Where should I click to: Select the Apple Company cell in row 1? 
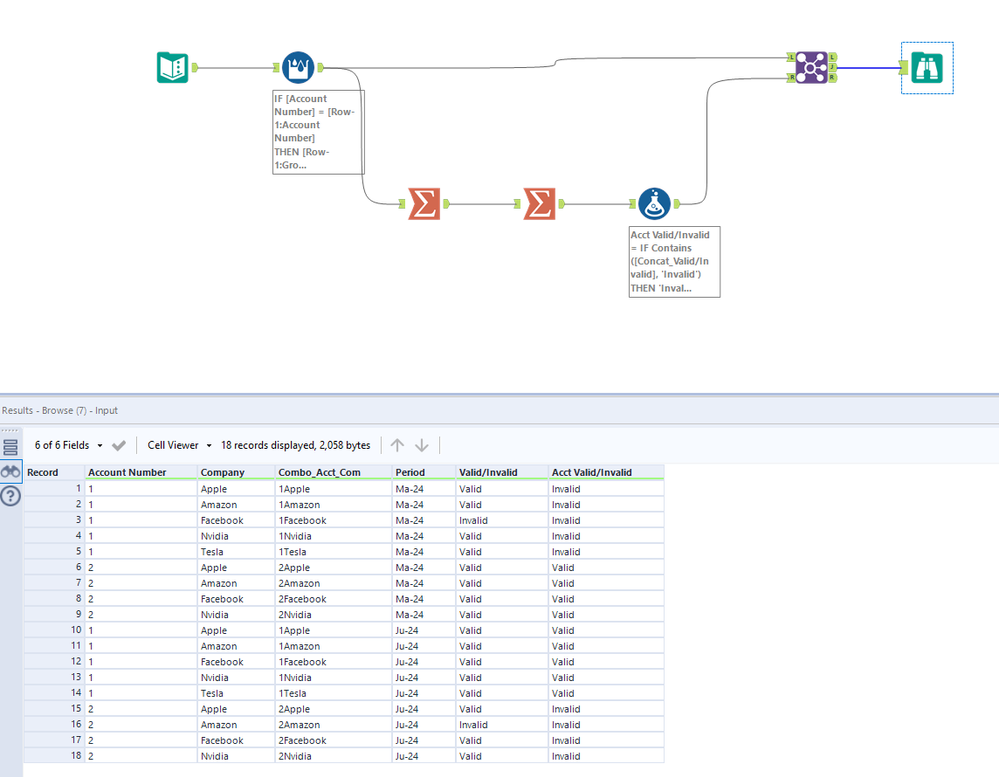(x=236, y=489)
